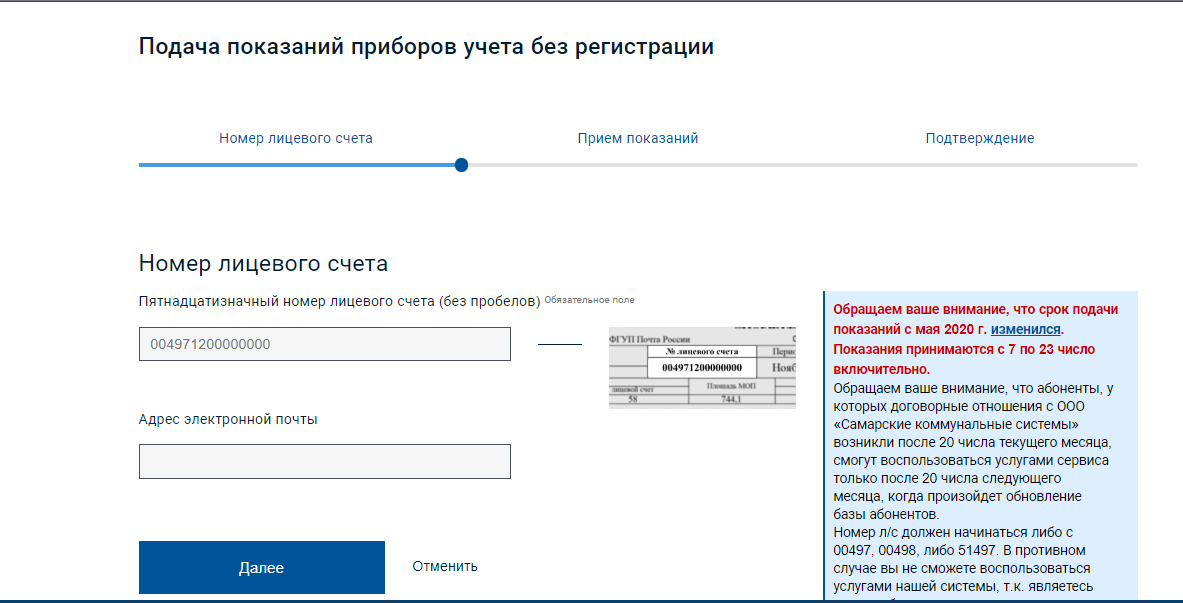Click the Обязательное поле note
This screenshot has height=603, width=1183.
click(589, 300)
